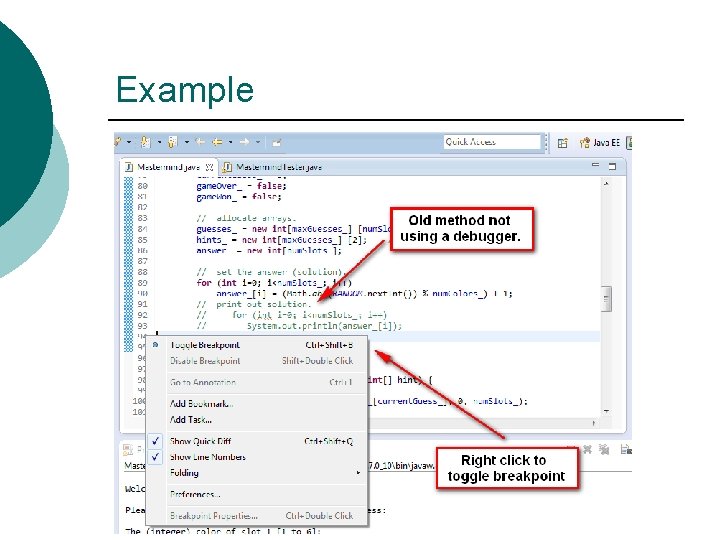
Task: Close the Mastermind.java tab
Action: point(209,167)
